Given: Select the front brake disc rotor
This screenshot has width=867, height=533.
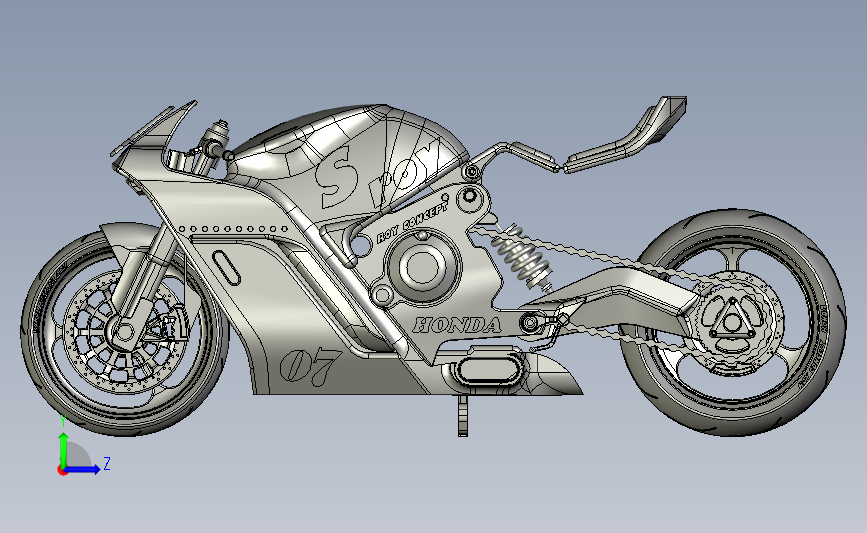Looking at the screenshot, I should [x=124, y=332].
